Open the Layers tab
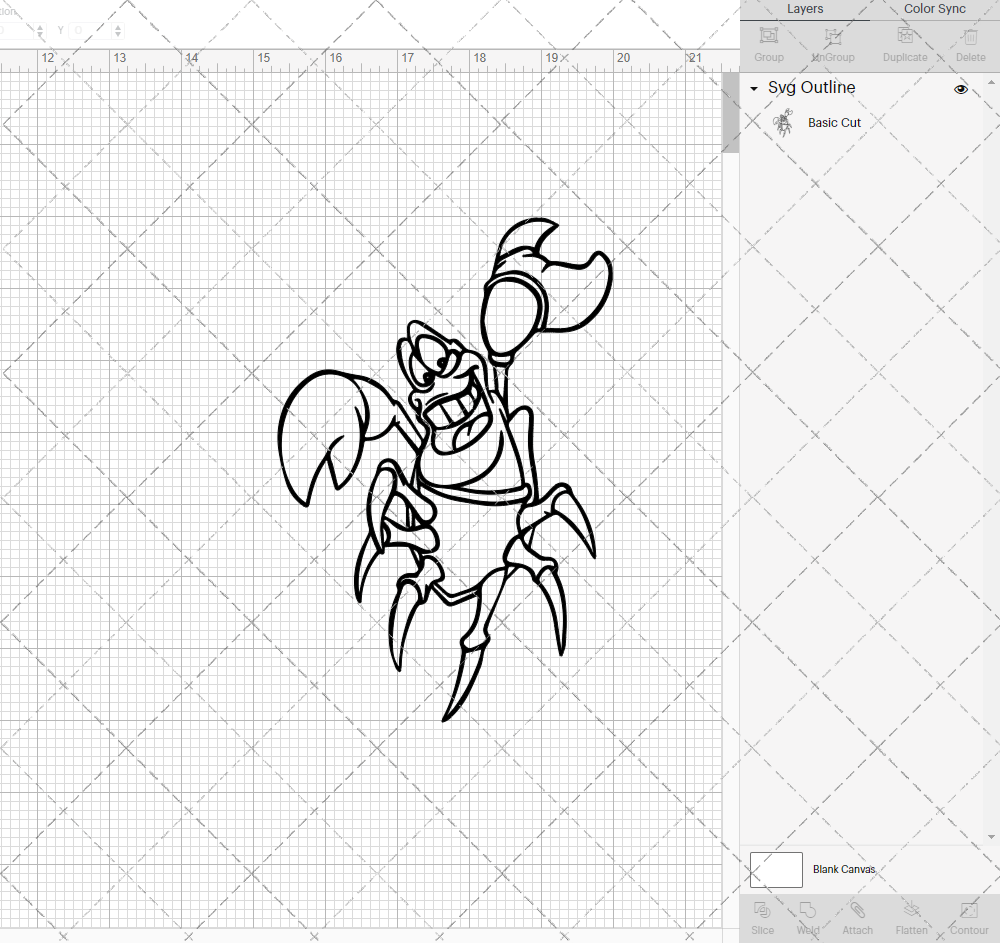This screenshot has width=1000, height=943. coord(805,9)
